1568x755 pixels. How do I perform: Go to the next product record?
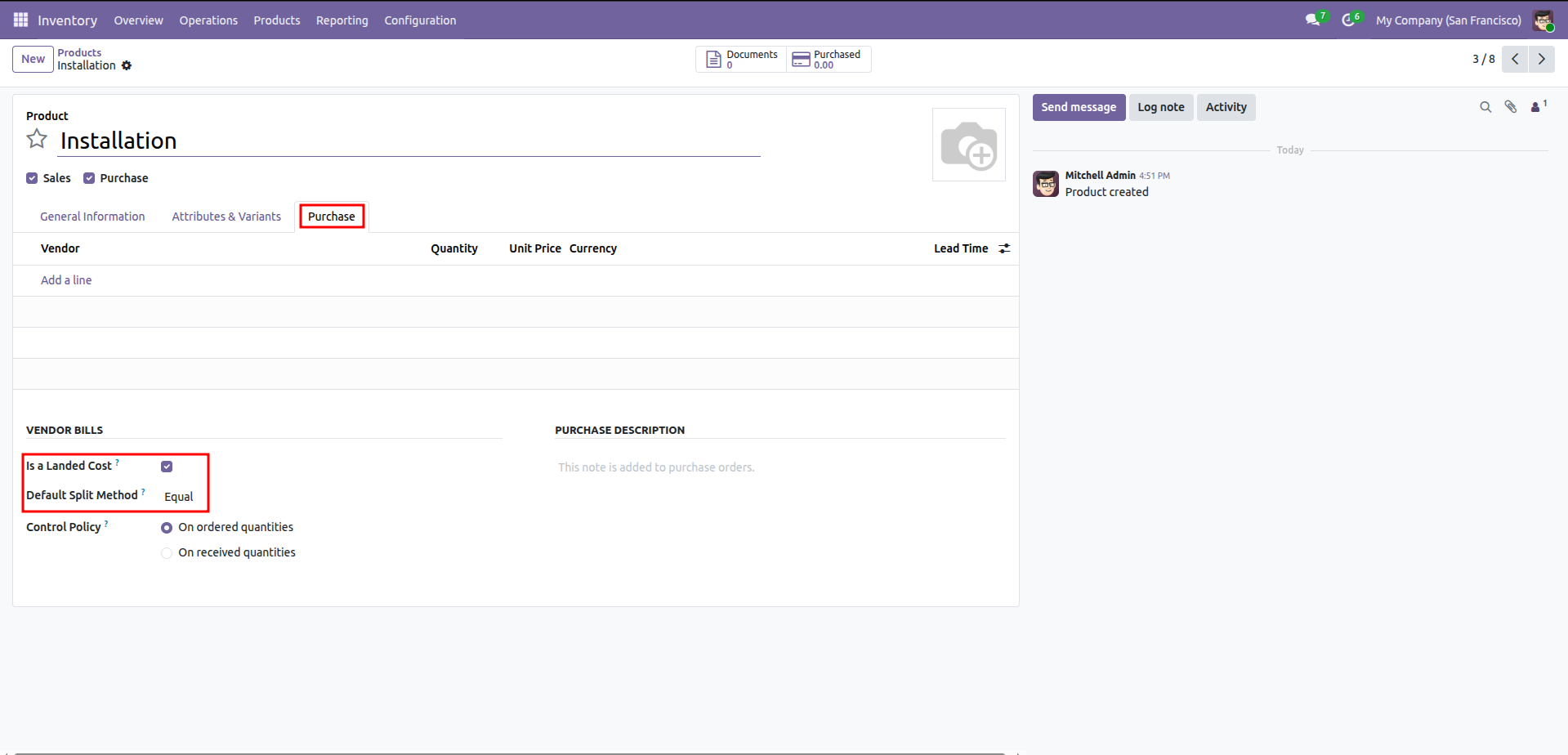click(x=1541, y=59)
